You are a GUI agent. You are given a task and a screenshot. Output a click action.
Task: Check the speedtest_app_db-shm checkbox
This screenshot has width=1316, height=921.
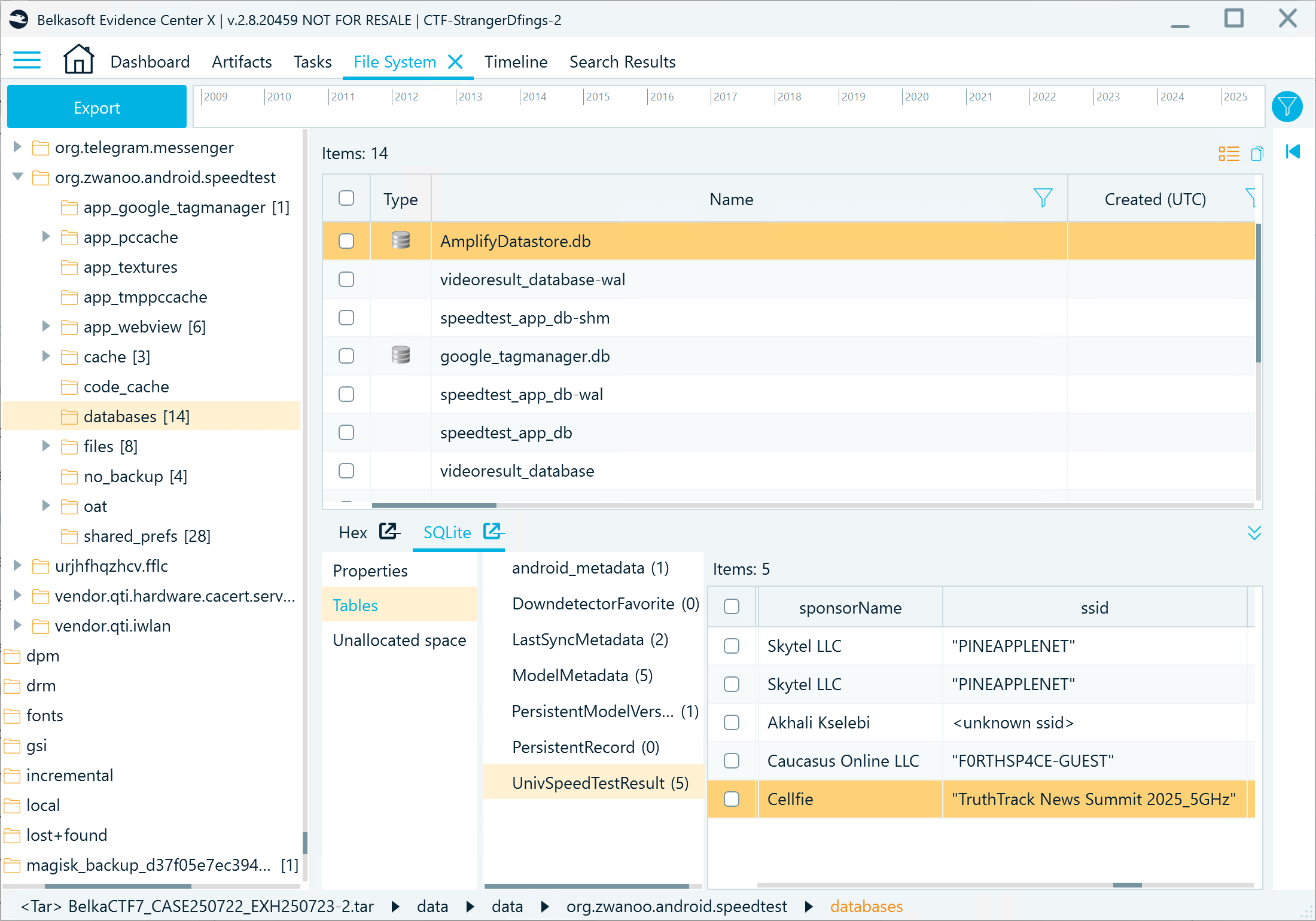point(346,318)
